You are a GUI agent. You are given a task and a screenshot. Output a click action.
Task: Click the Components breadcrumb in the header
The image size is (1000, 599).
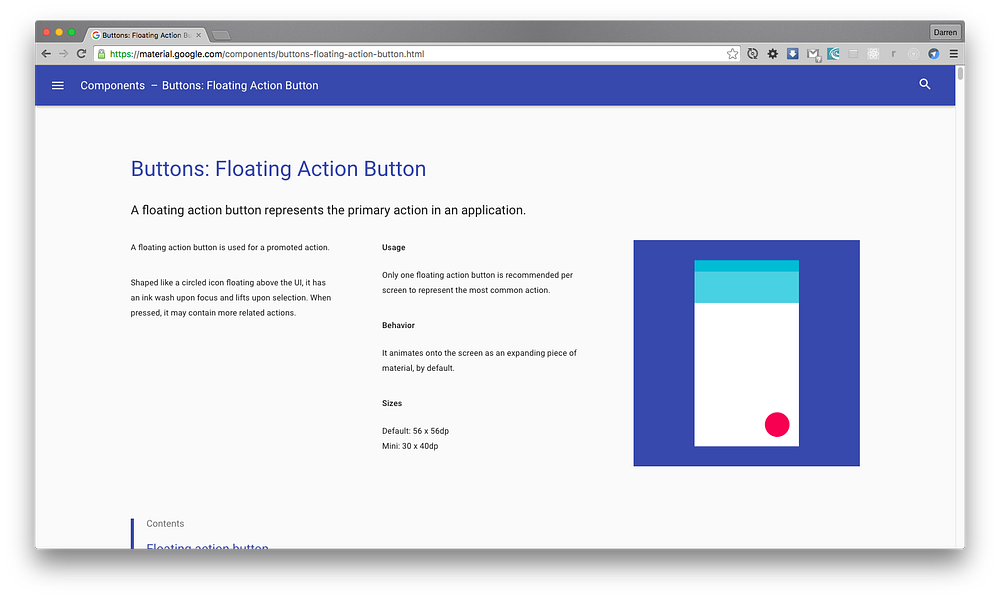tap(112, 85)
